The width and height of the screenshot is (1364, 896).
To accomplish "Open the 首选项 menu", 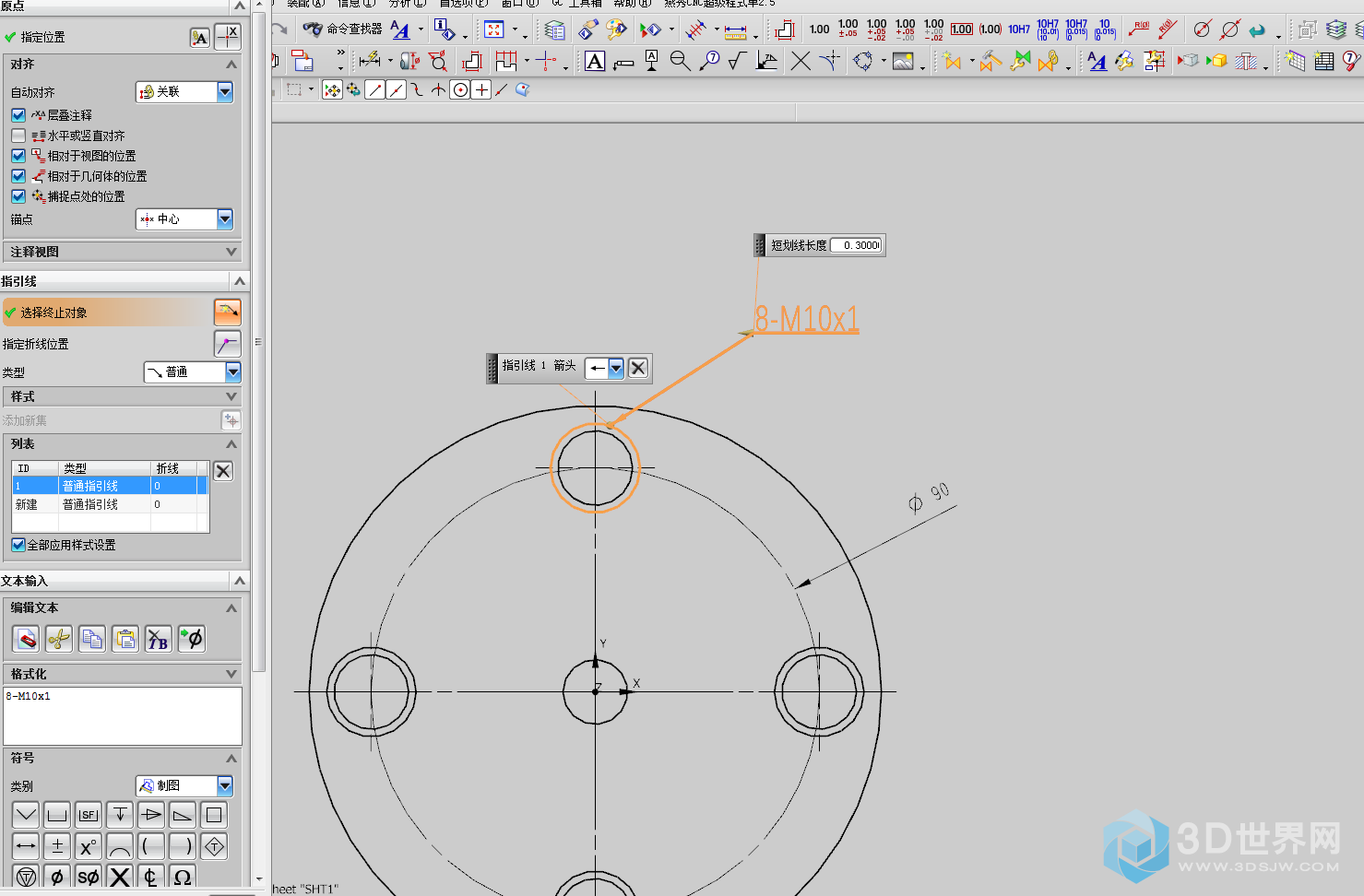I will click(x=463, y=4).
